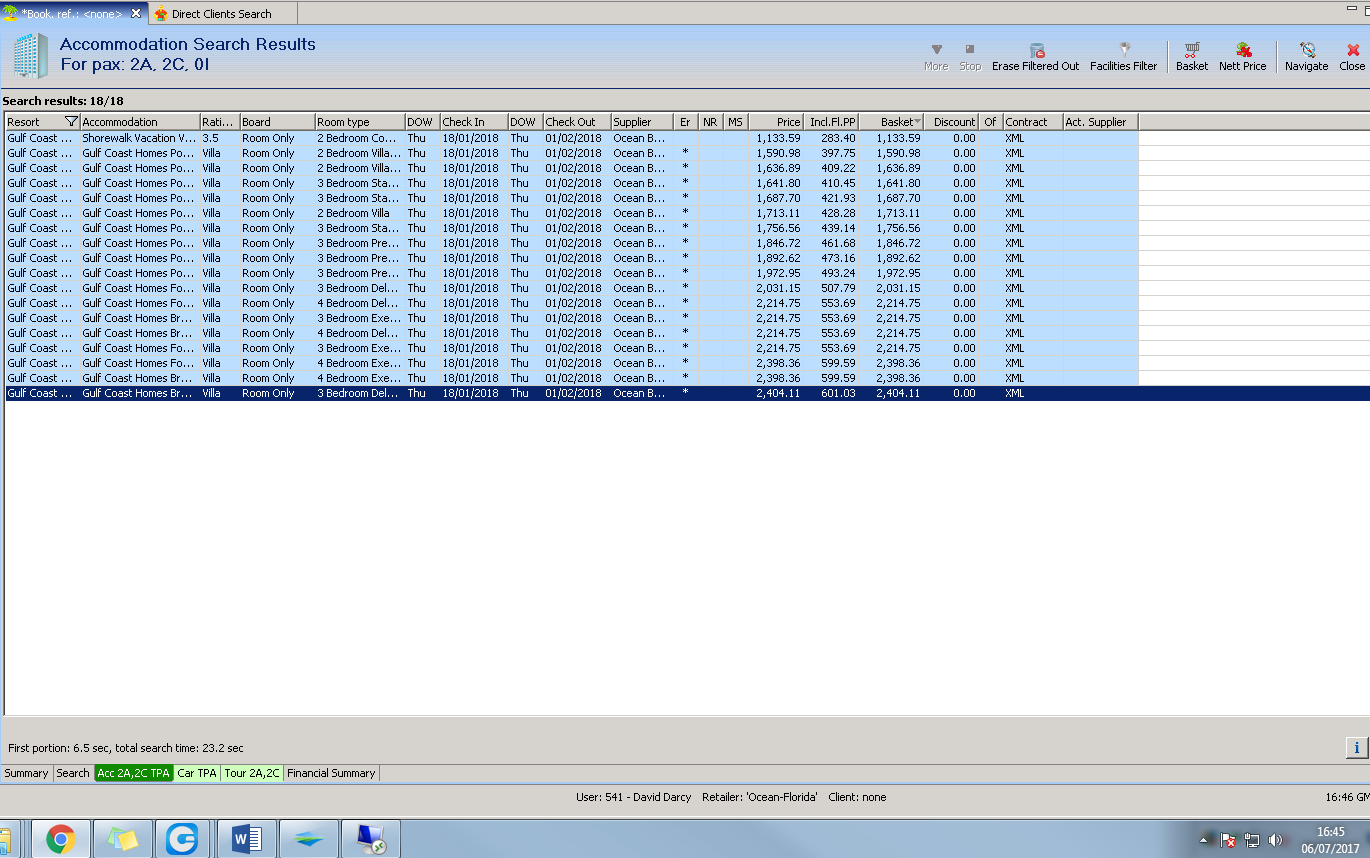This screenshot has height=858, width=1370.
Task: Sort by the Basket column header arrow
Action: pos(918,122)
